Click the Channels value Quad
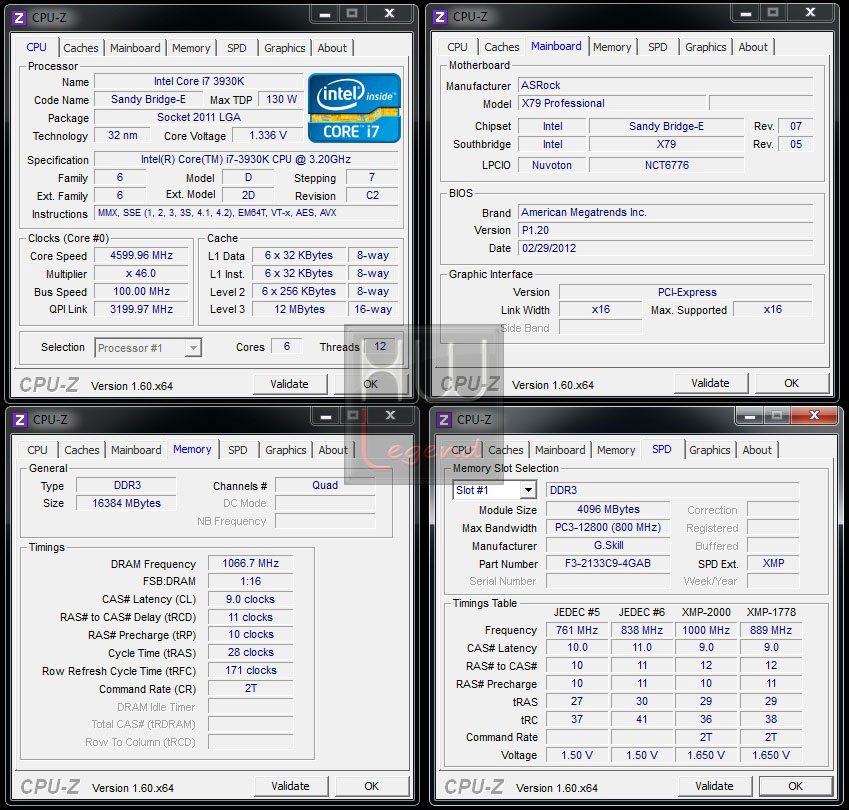 click(x=325, y=485)
